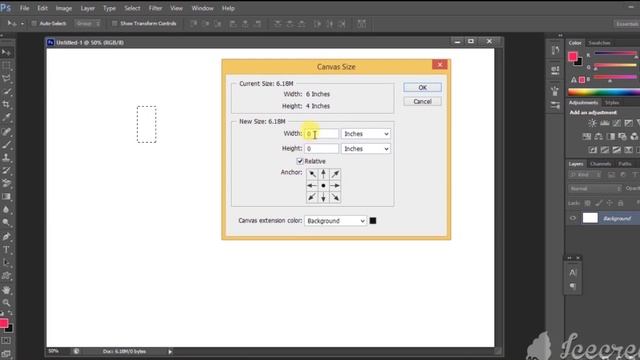Open the Normal blend mode dropdown

point(595,189)
